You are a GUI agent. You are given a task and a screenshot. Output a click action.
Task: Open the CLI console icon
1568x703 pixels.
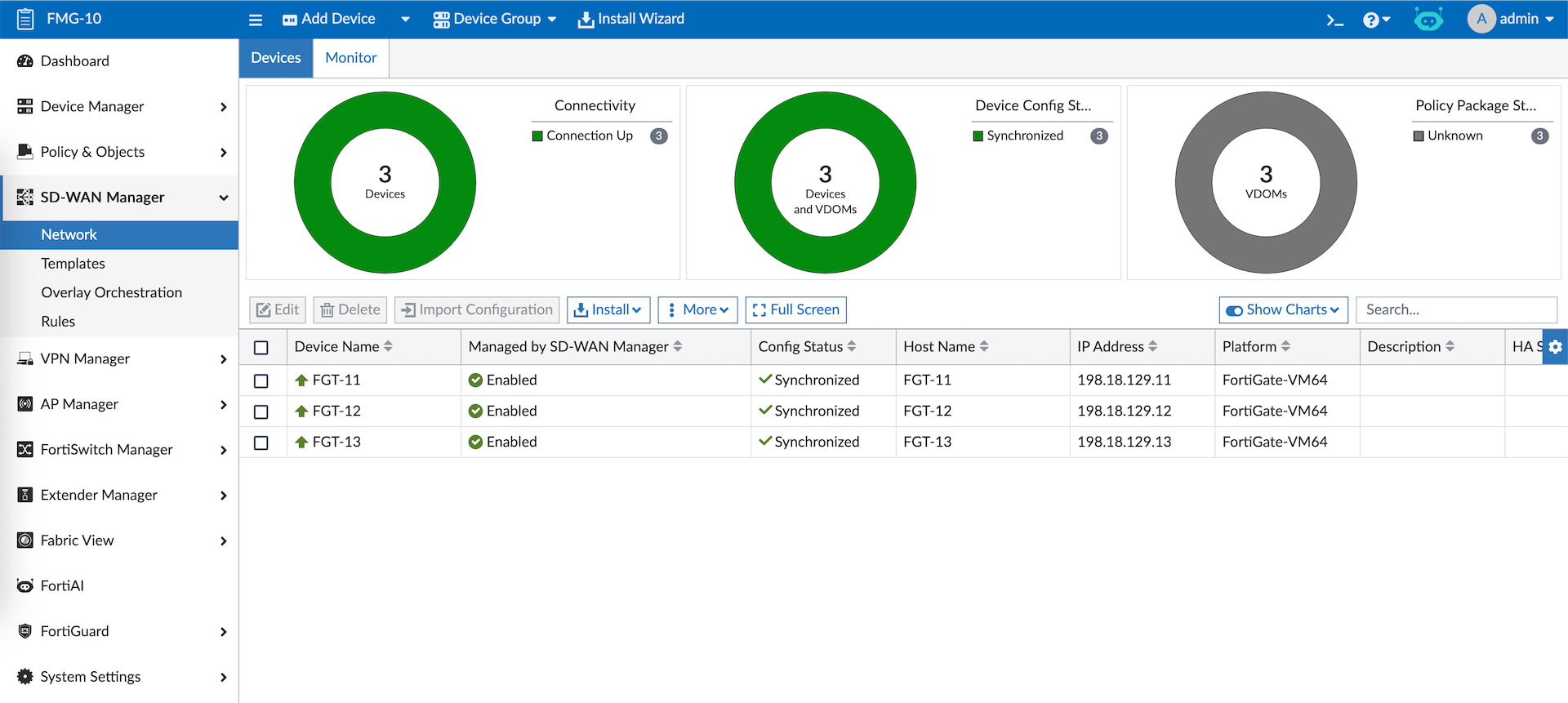pyautogui.click(x=1334, y=20)
